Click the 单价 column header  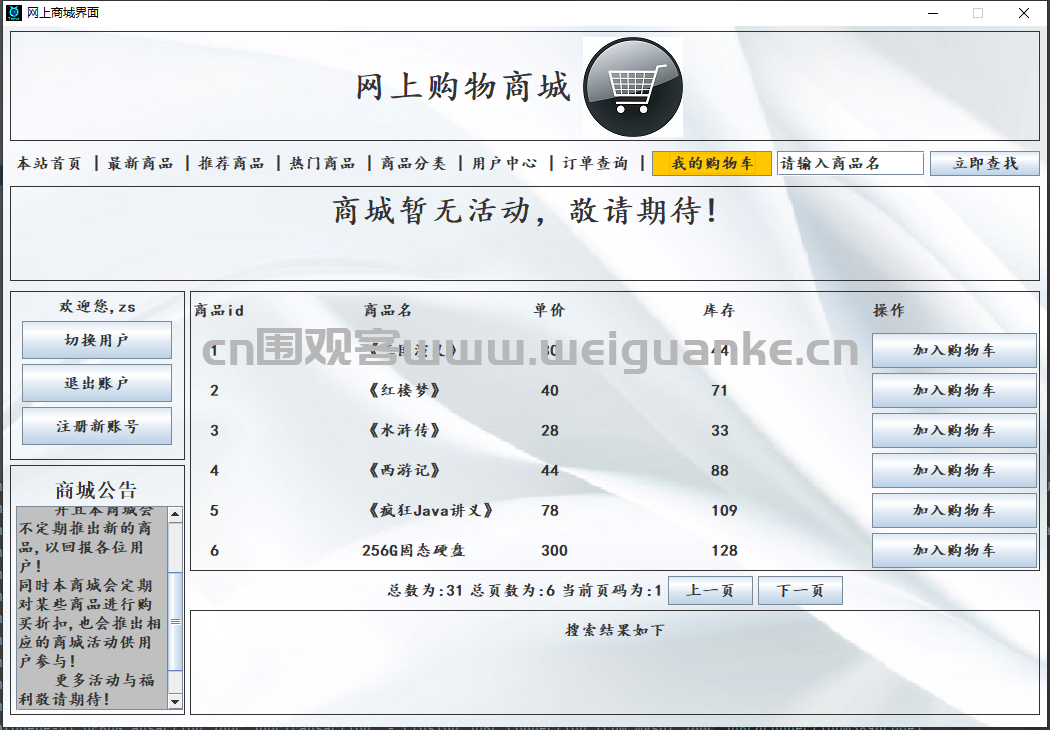pos(550,311)
